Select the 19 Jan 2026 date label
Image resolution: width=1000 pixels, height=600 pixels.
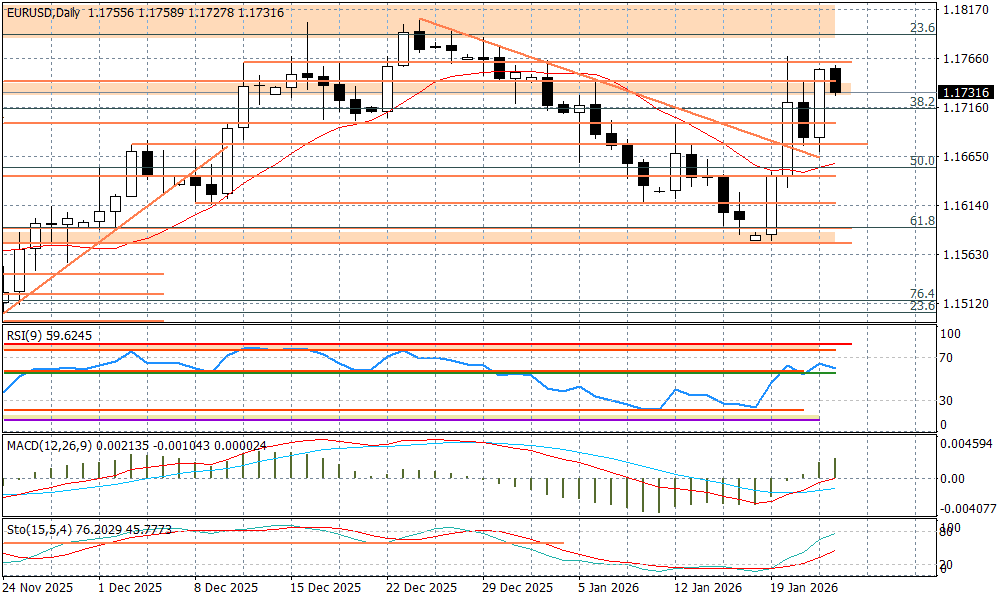[x=802, y=588]
